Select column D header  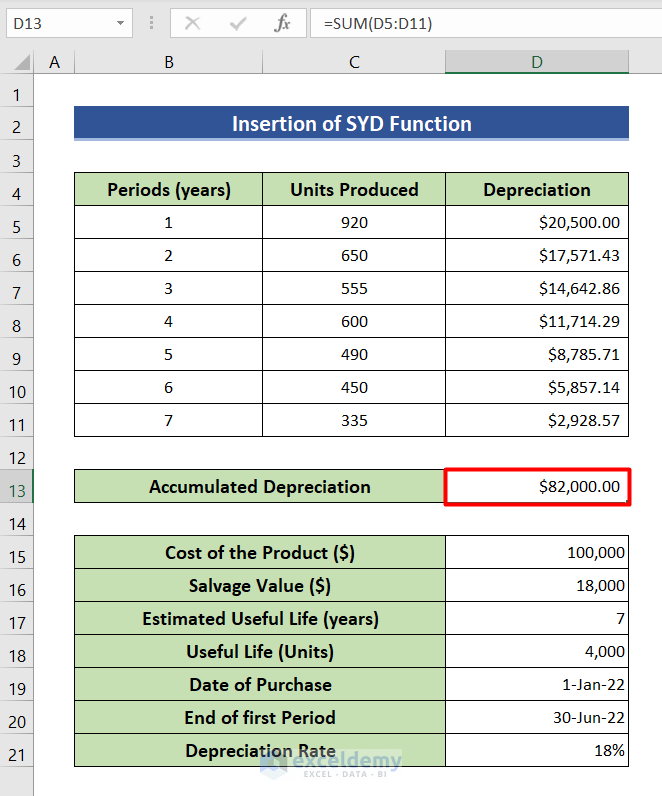pos(537,62)
